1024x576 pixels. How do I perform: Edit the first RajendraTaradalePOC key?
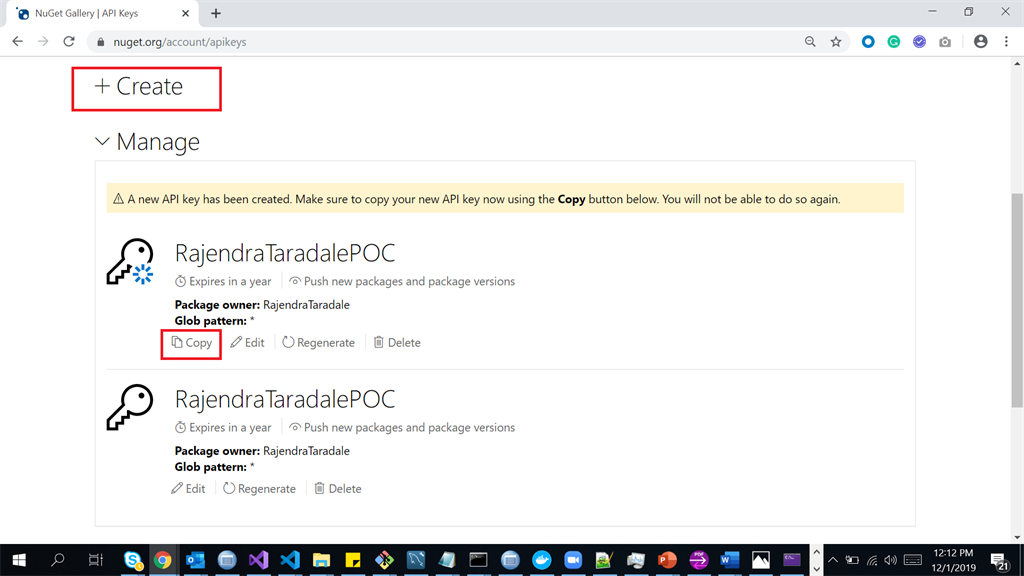pos(248,343)
